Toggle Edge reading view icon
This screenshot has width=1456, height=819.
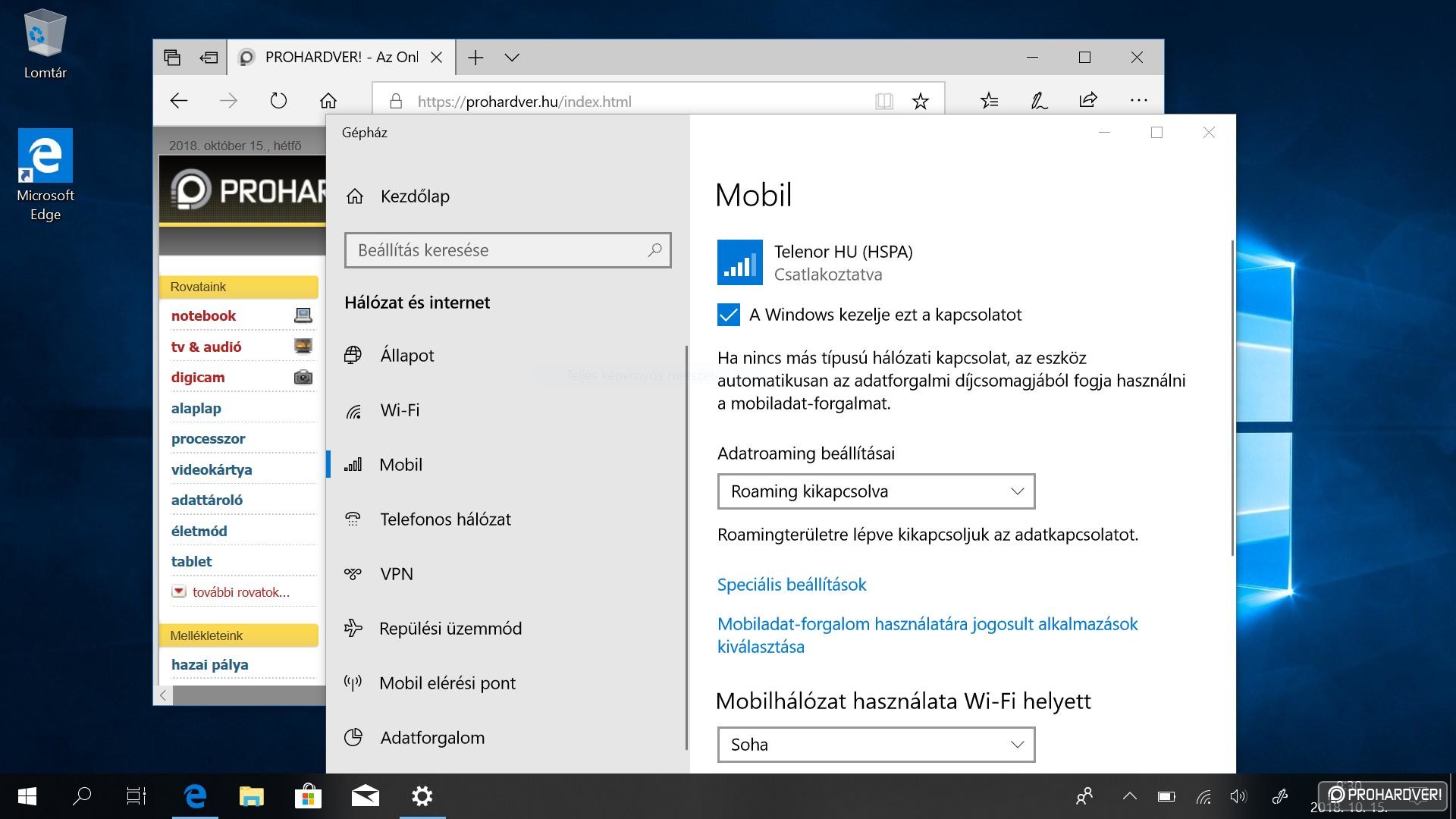tap(883, 101)
